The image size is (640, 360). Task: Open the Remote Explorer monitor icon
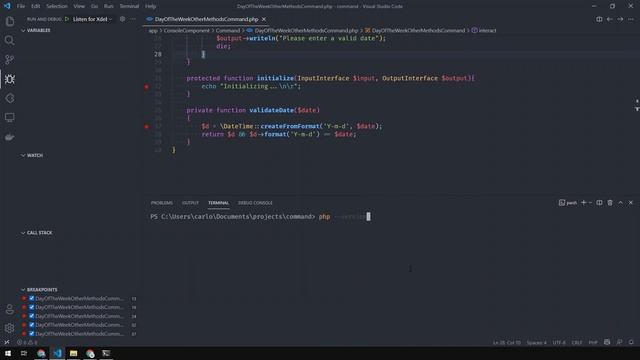[x=10, y=118]
